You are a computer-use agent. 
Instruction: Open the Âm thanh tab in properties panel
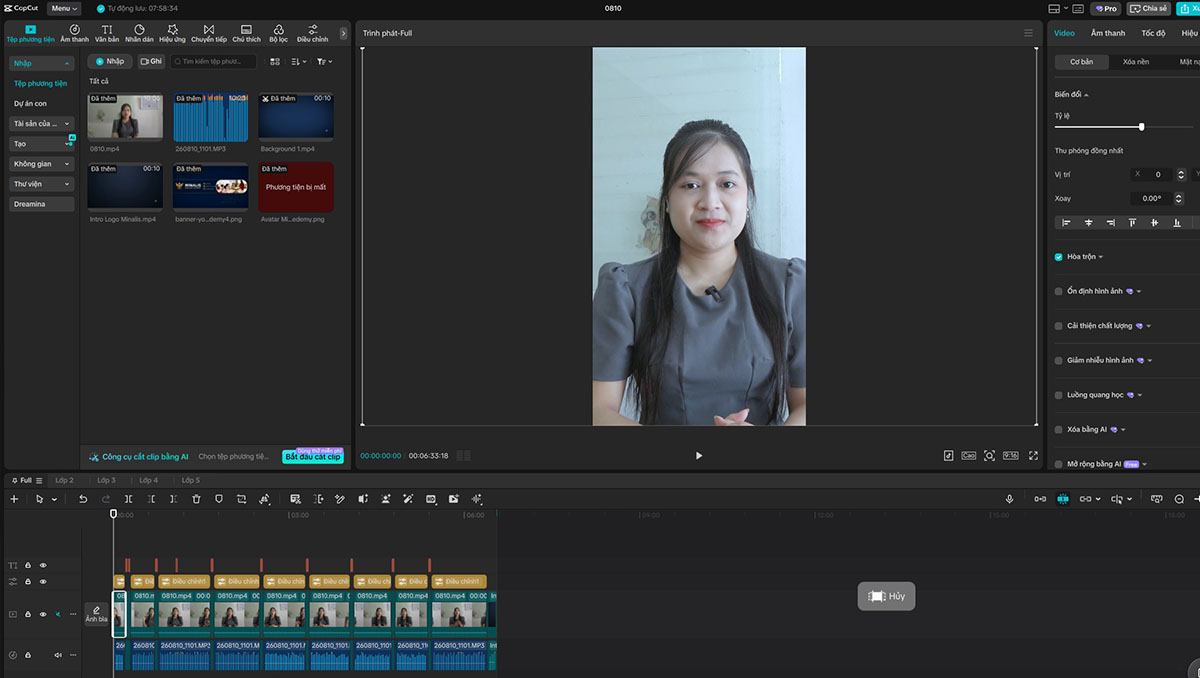[x=1108, y=33]
